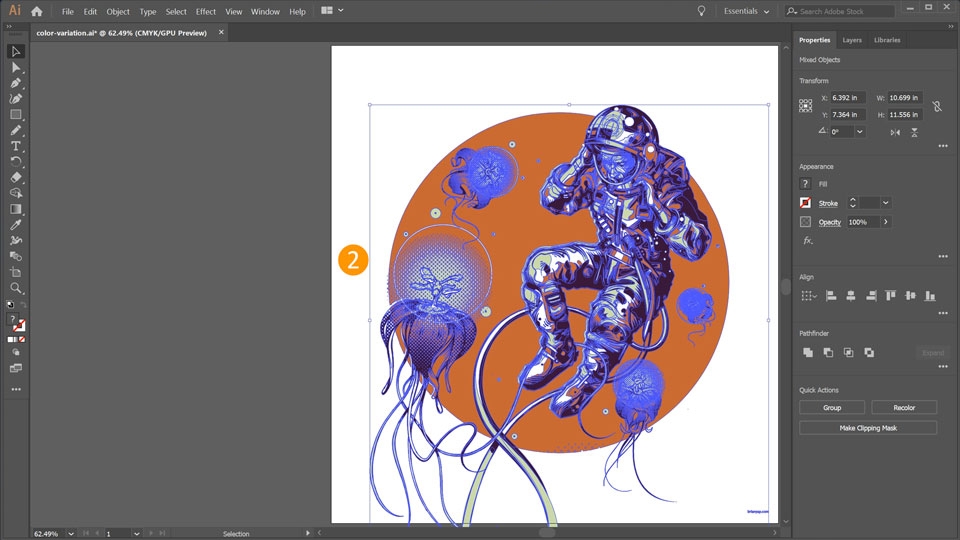Close the color-variation.ai document tab
960x540 pixels.
pos(221,32)
